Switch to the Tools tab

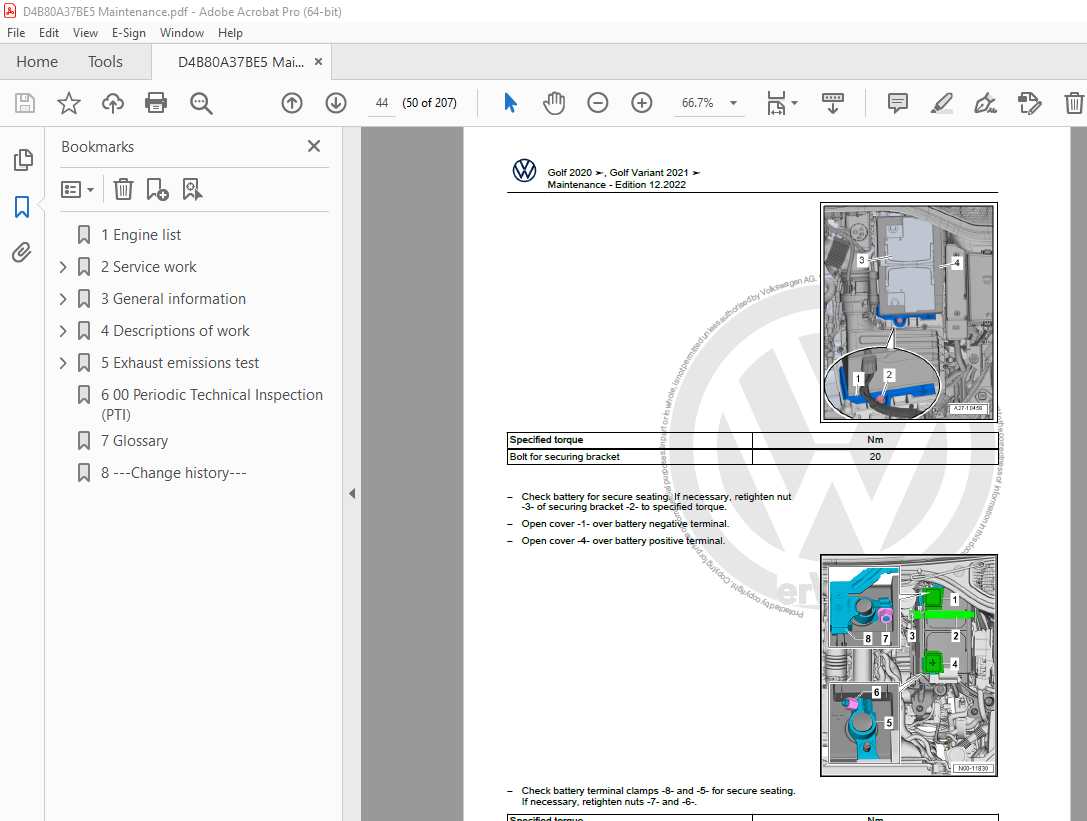105,62
